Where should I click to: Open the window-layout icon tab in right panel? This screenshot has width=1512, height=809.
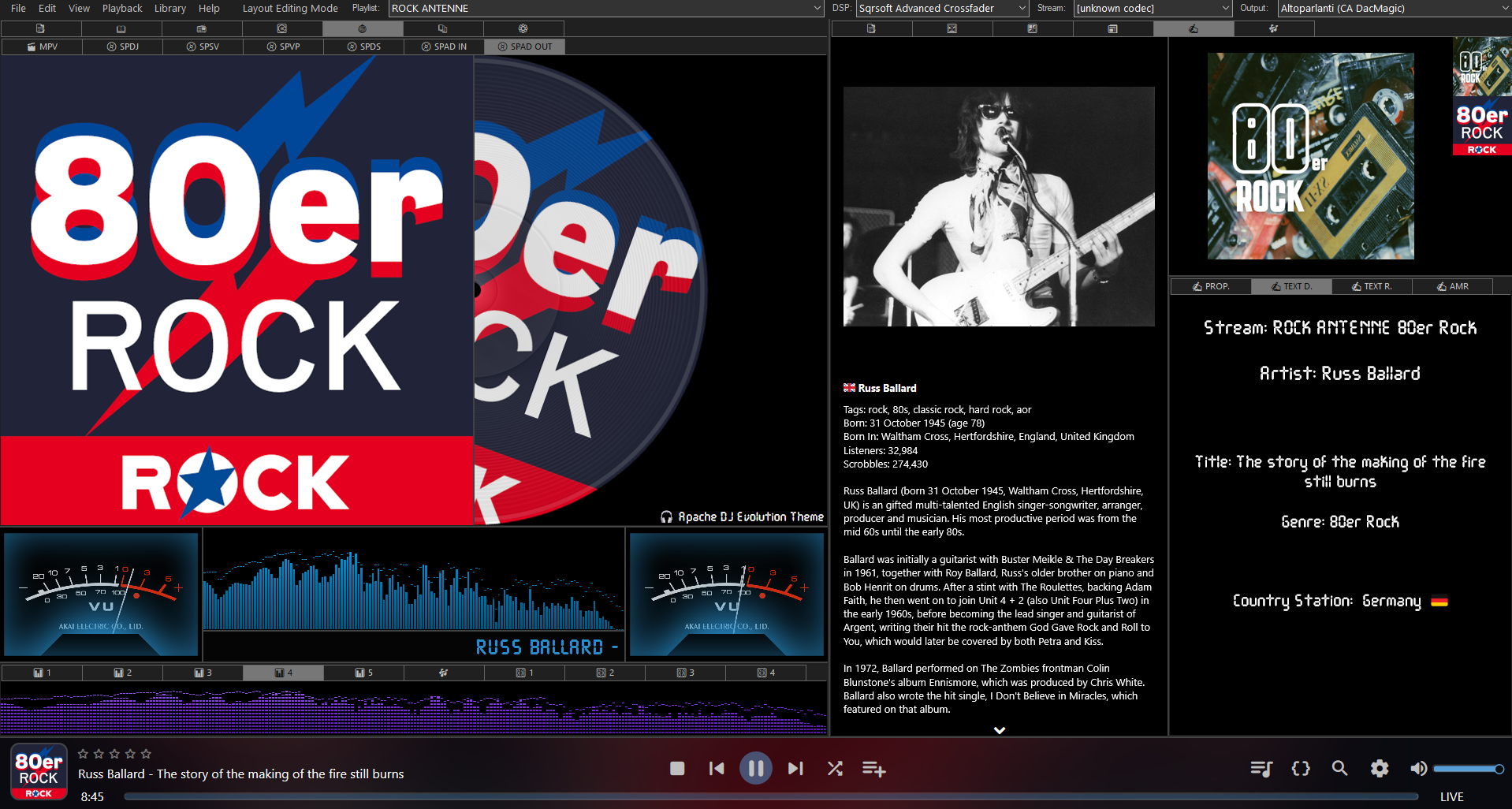(x=1112, y=28)
